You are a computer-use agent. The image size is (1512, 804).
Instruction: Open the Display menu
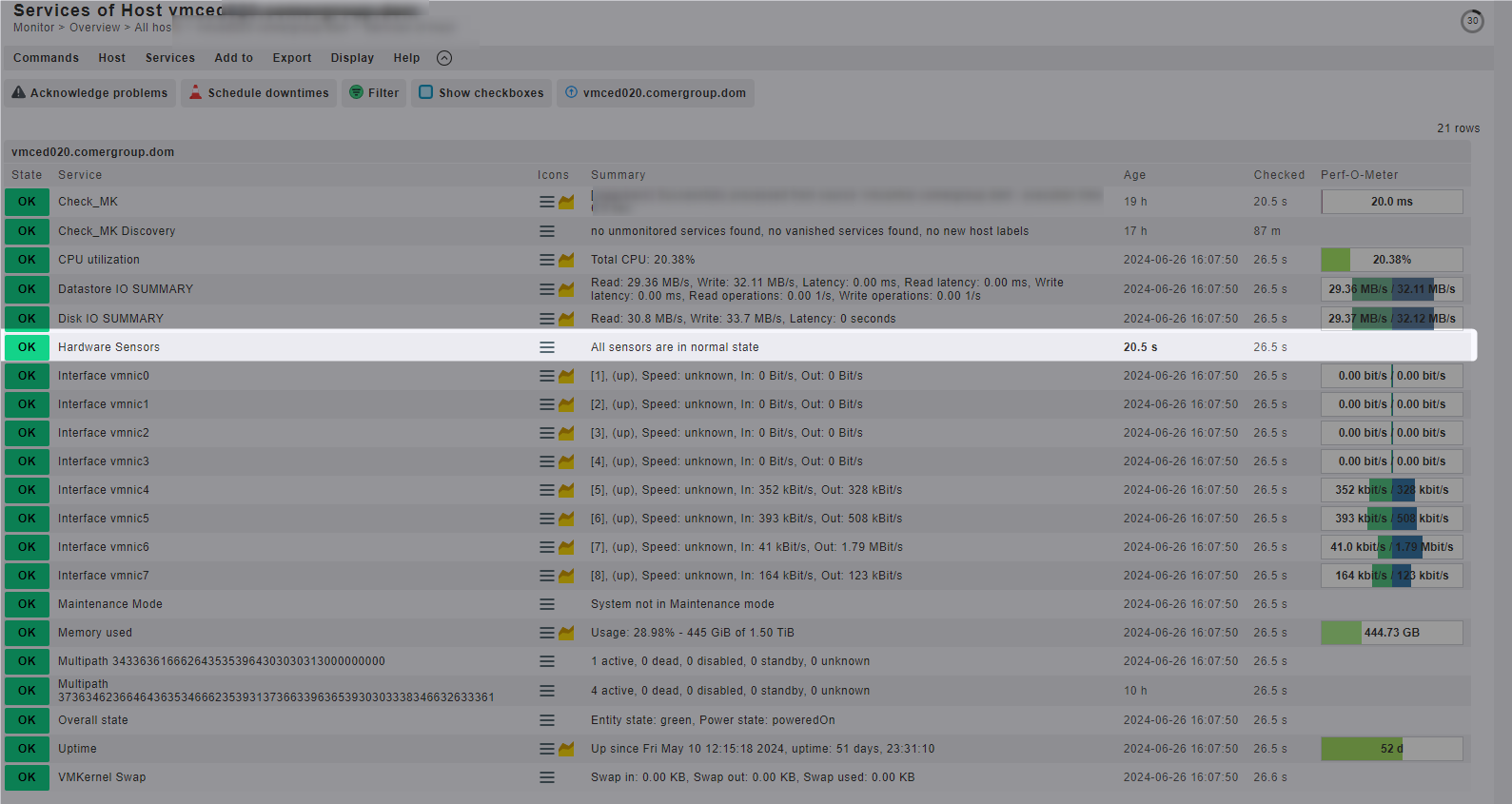[x=352, y=58]
